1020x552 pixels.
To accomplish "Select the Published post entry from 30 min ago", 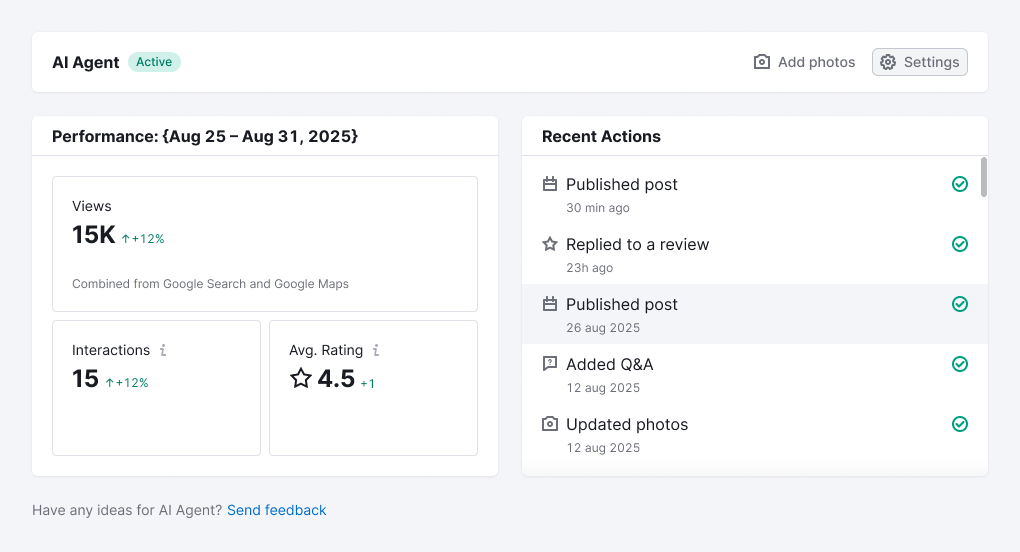I will coord(755,194).
